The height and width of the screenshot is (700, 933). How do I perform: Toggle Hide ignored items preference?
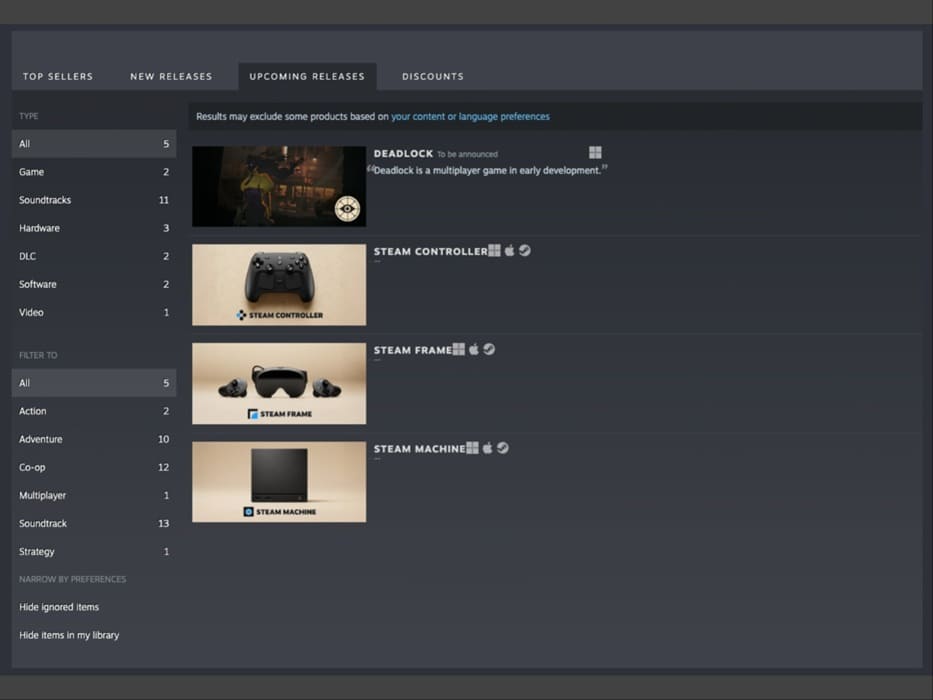(x=59, y=607)
